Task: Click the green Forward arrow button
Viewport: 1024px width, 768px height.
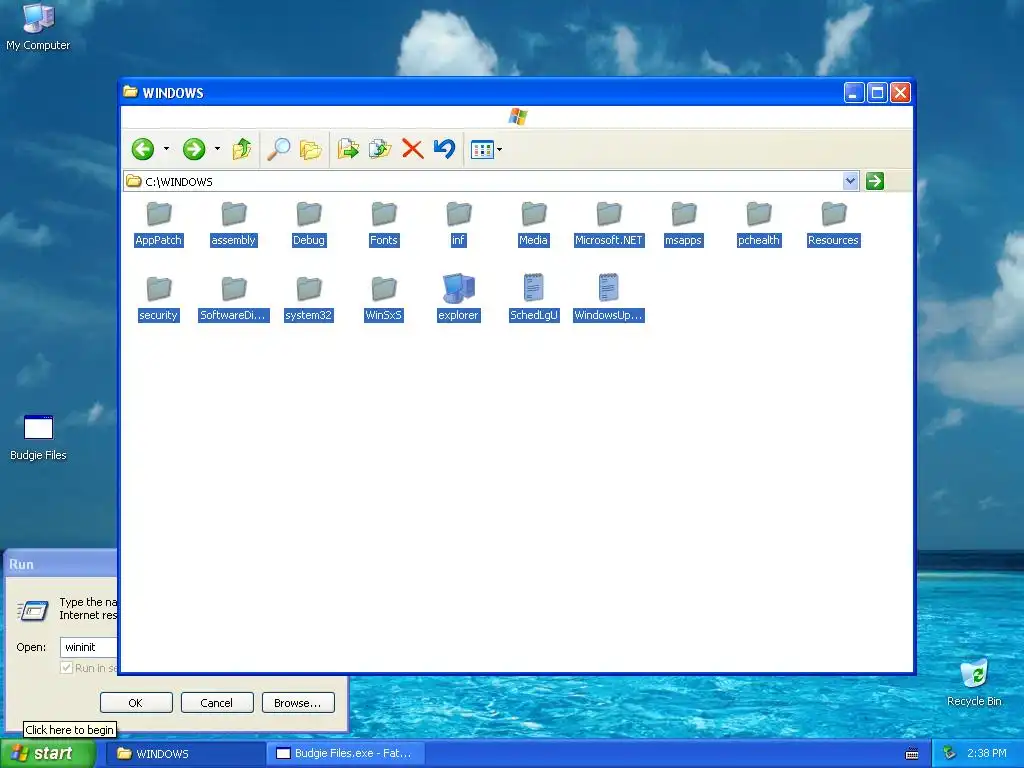Action: [x=193, y=149]
